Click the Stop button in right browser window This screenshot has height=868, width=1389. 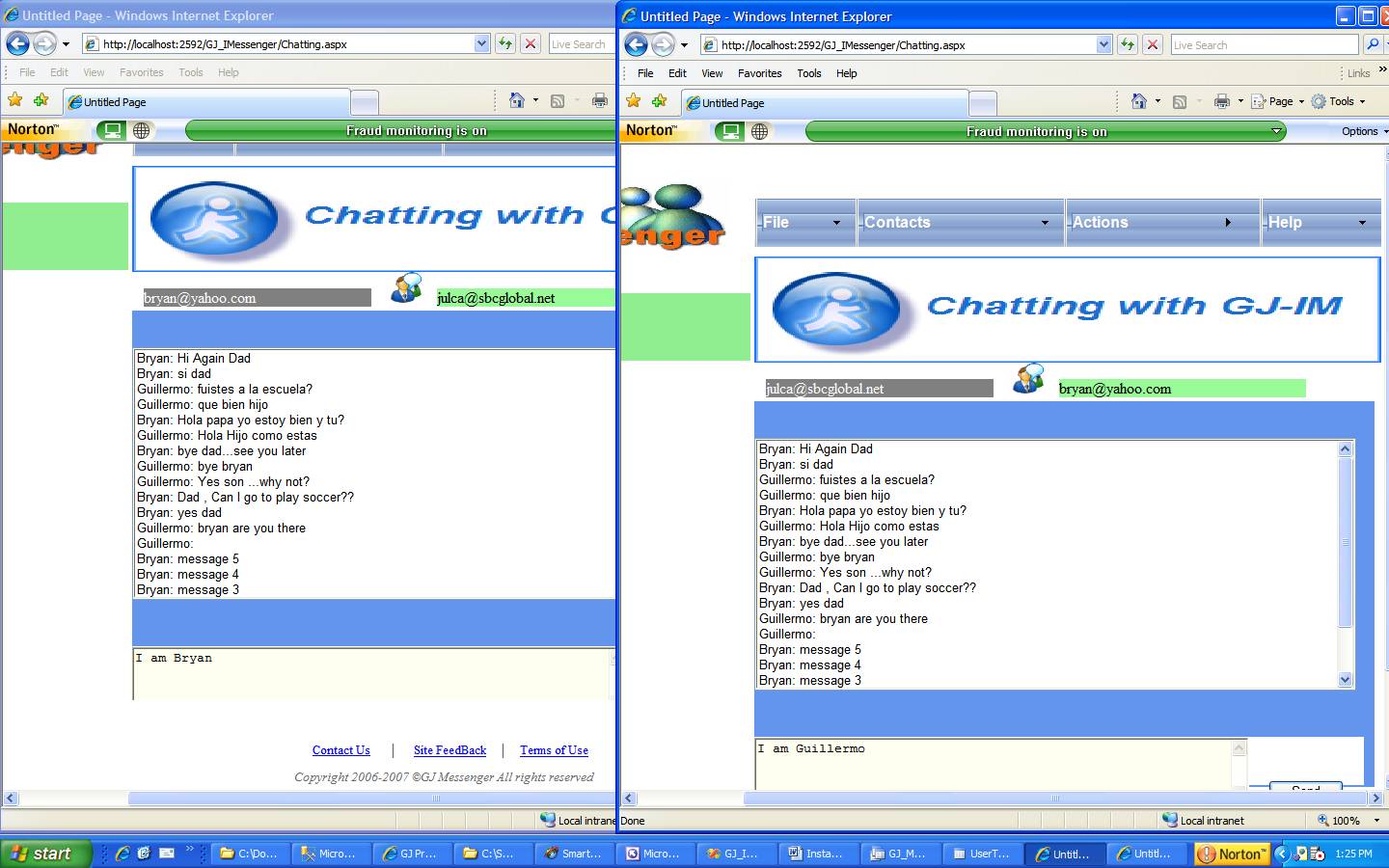pyautogui.click(x=1152, y=44)
